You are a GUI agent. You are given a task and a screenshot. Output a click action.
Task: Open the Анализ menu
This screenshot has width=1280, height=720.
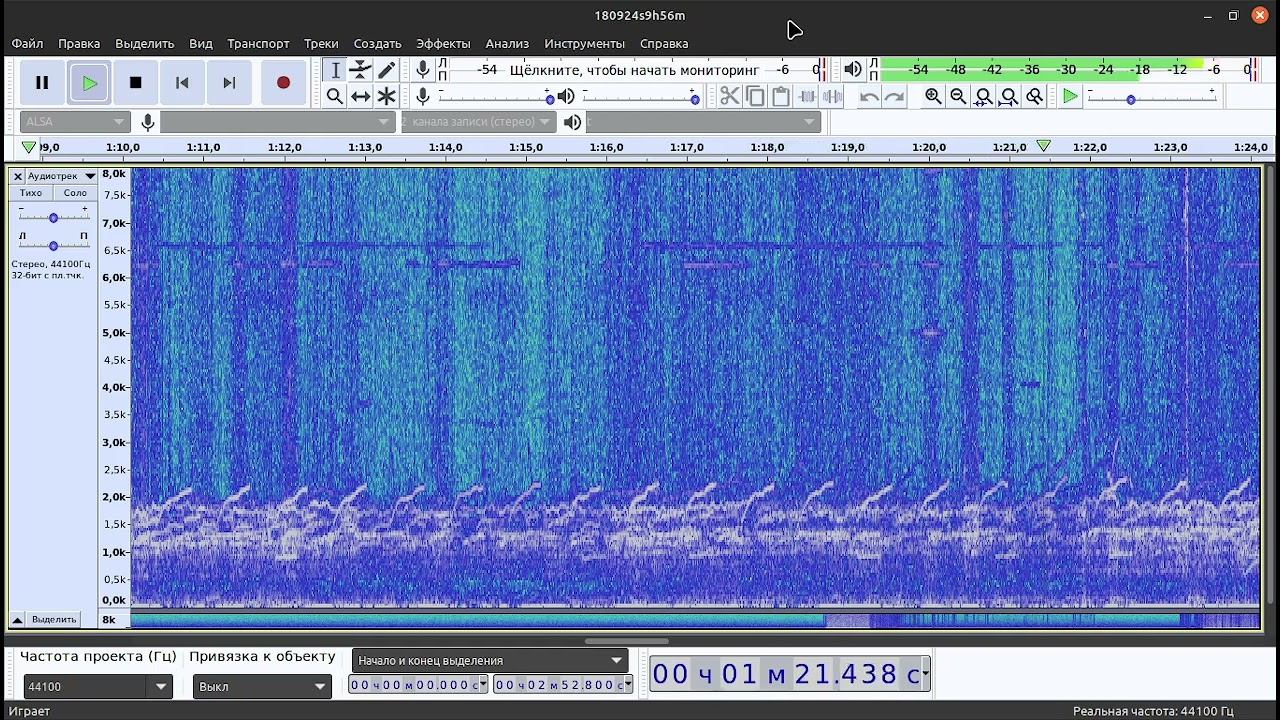tap(507, 44)
